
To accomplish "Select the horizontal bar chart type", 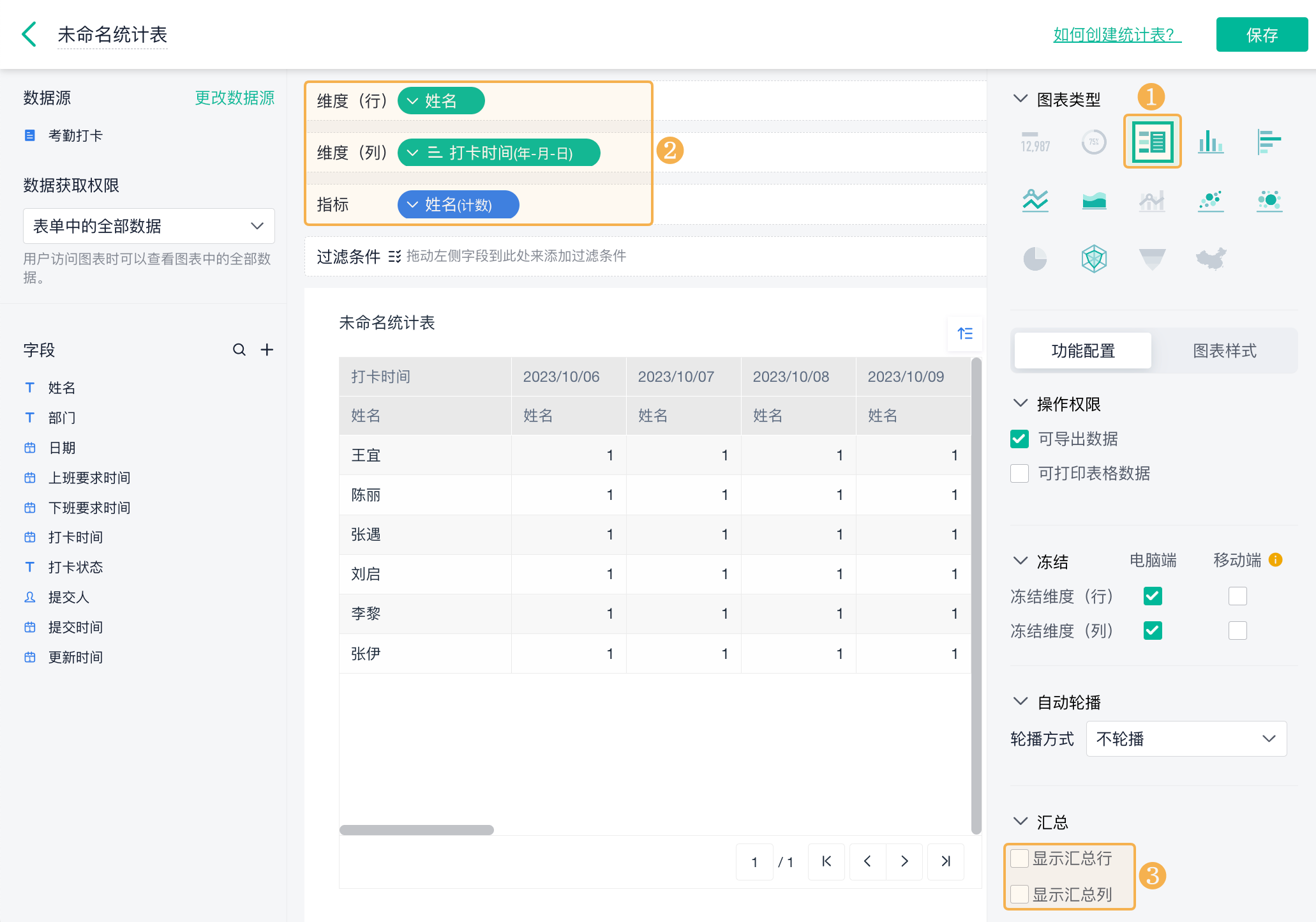I will tap(1269, 142).
